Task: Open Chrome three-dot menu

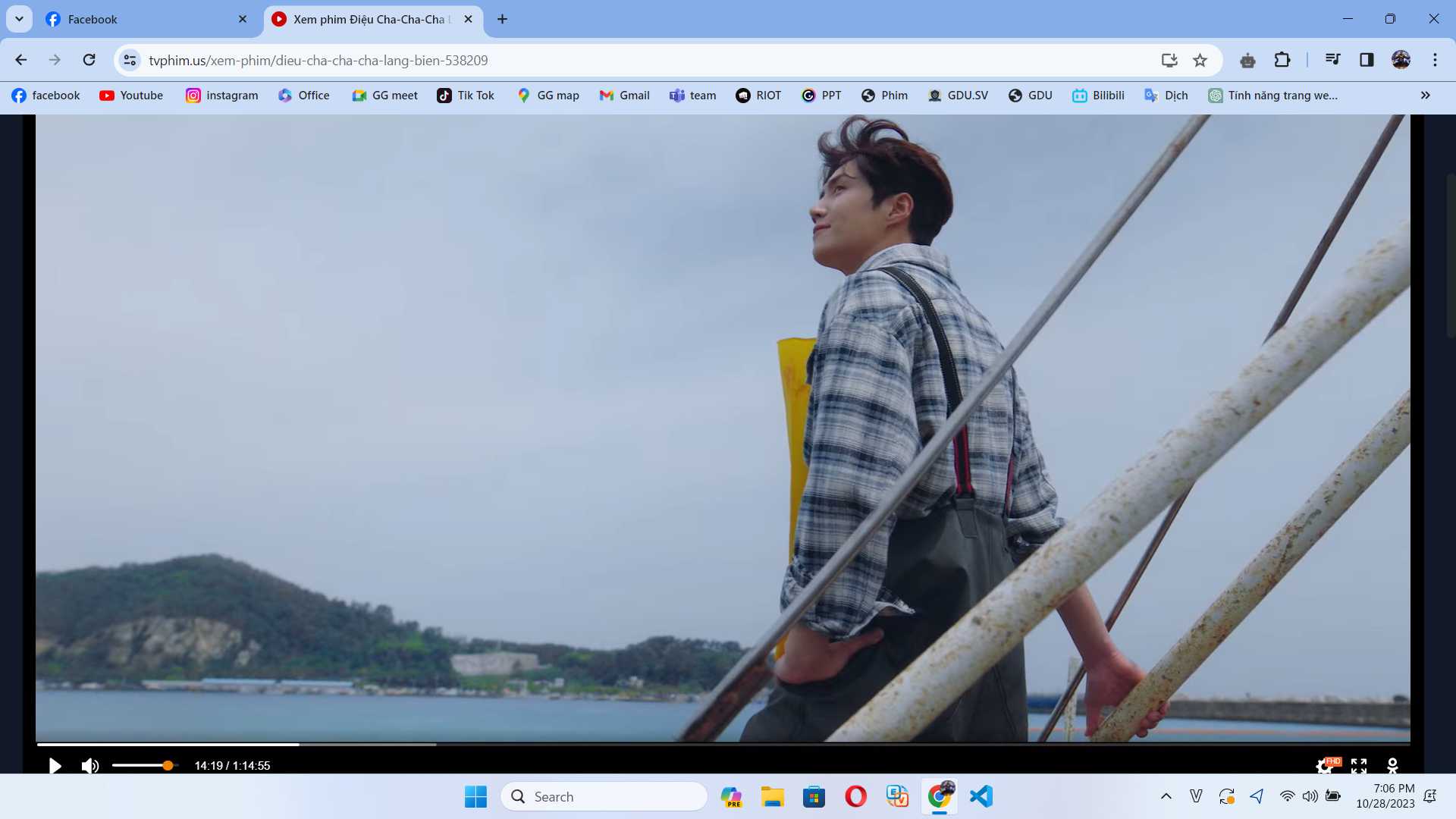Action: coord(1435,60)
